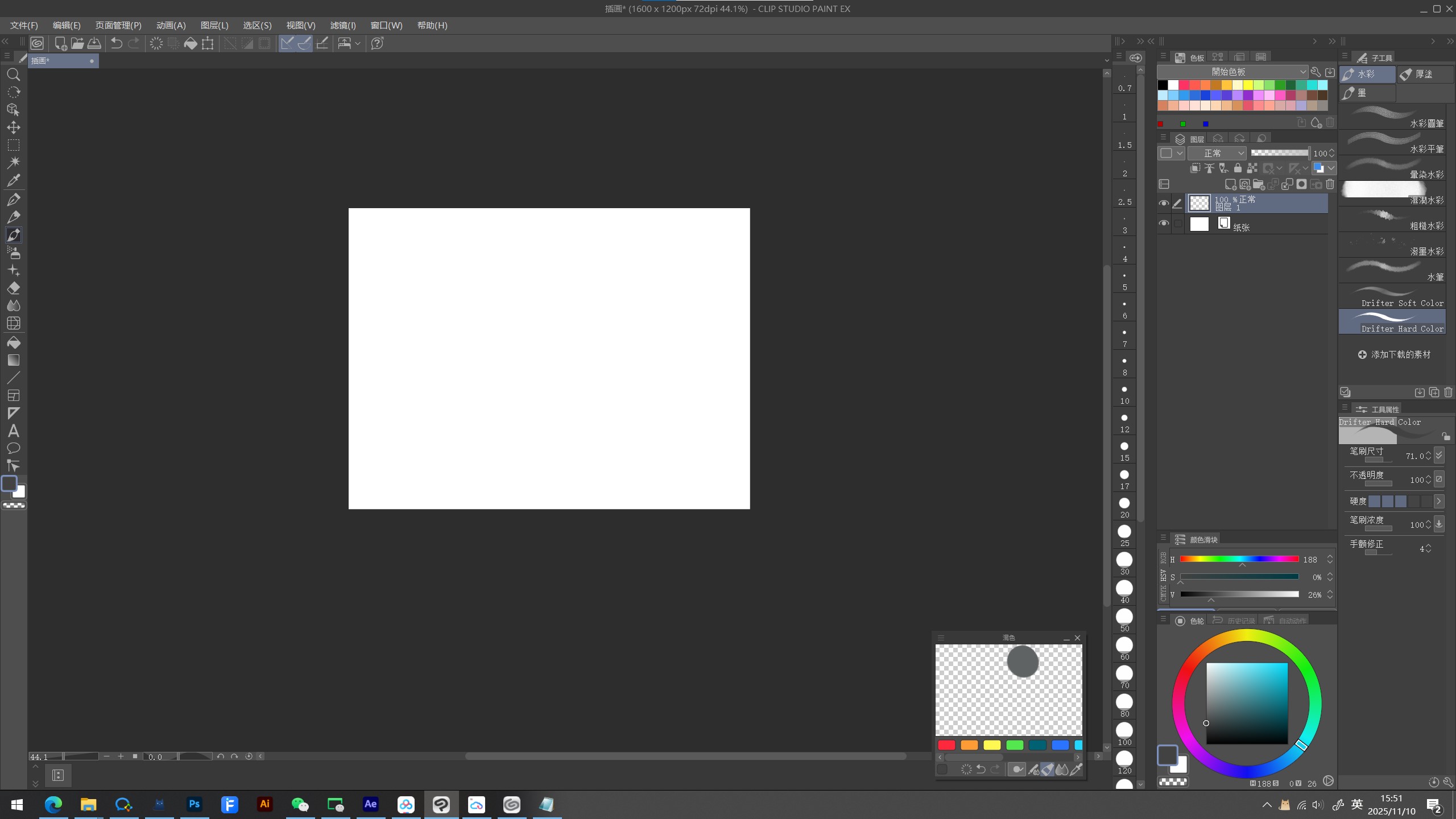The width and height of the screenshot is (1456, 819).
Task: Open the brush size 笔刷尺寸 dynamics dropdown
Action: (x=1439, y=455)
